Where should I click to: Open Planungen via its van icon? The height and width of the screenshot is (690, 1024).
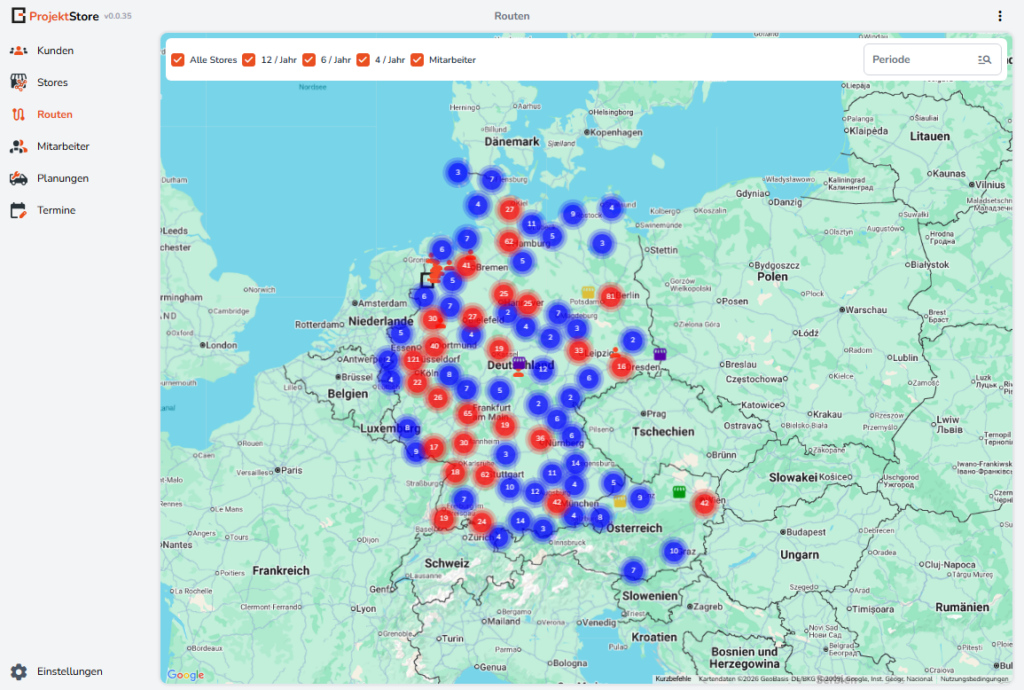(19, 178)
